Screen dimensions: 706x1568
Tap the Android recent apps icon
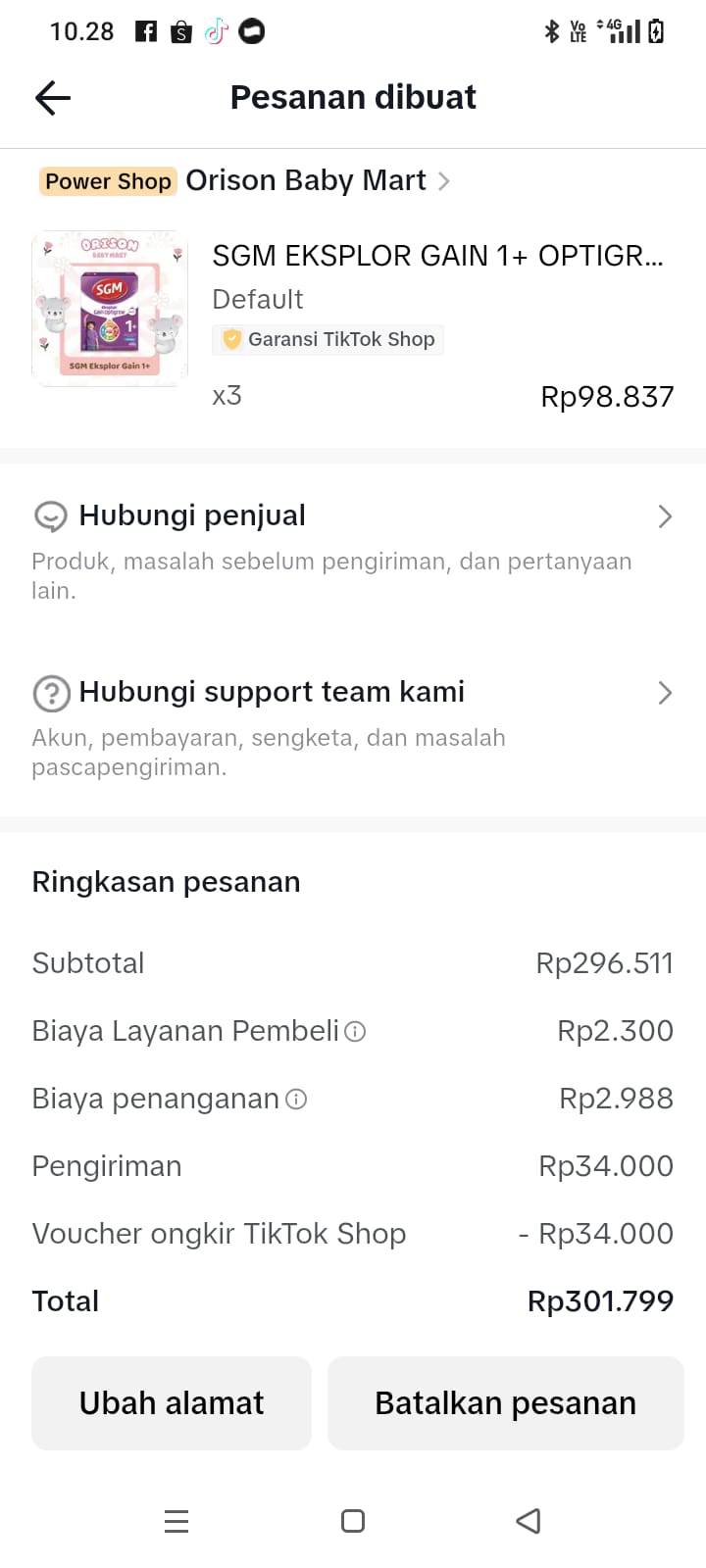pyautogui.click(x=176, y=1521)
